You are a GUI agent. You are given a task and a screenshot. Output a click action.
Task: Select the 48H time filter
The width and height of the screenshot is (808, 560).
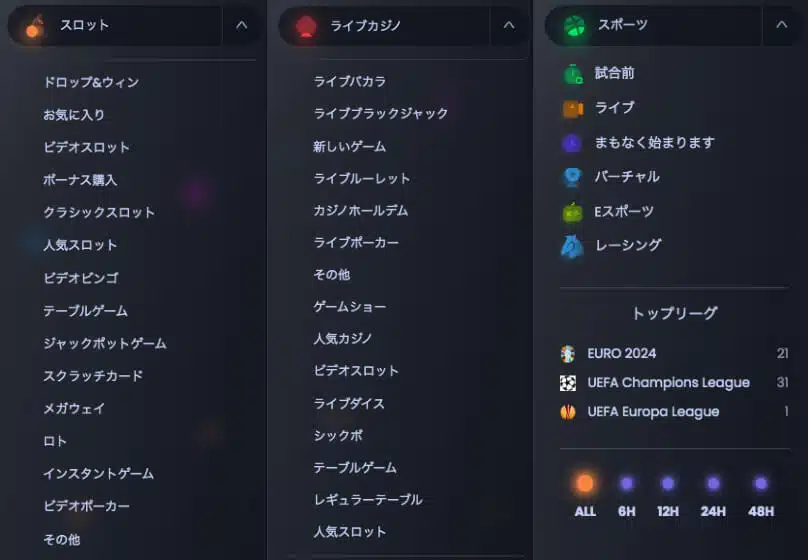(x=761, y=495)
